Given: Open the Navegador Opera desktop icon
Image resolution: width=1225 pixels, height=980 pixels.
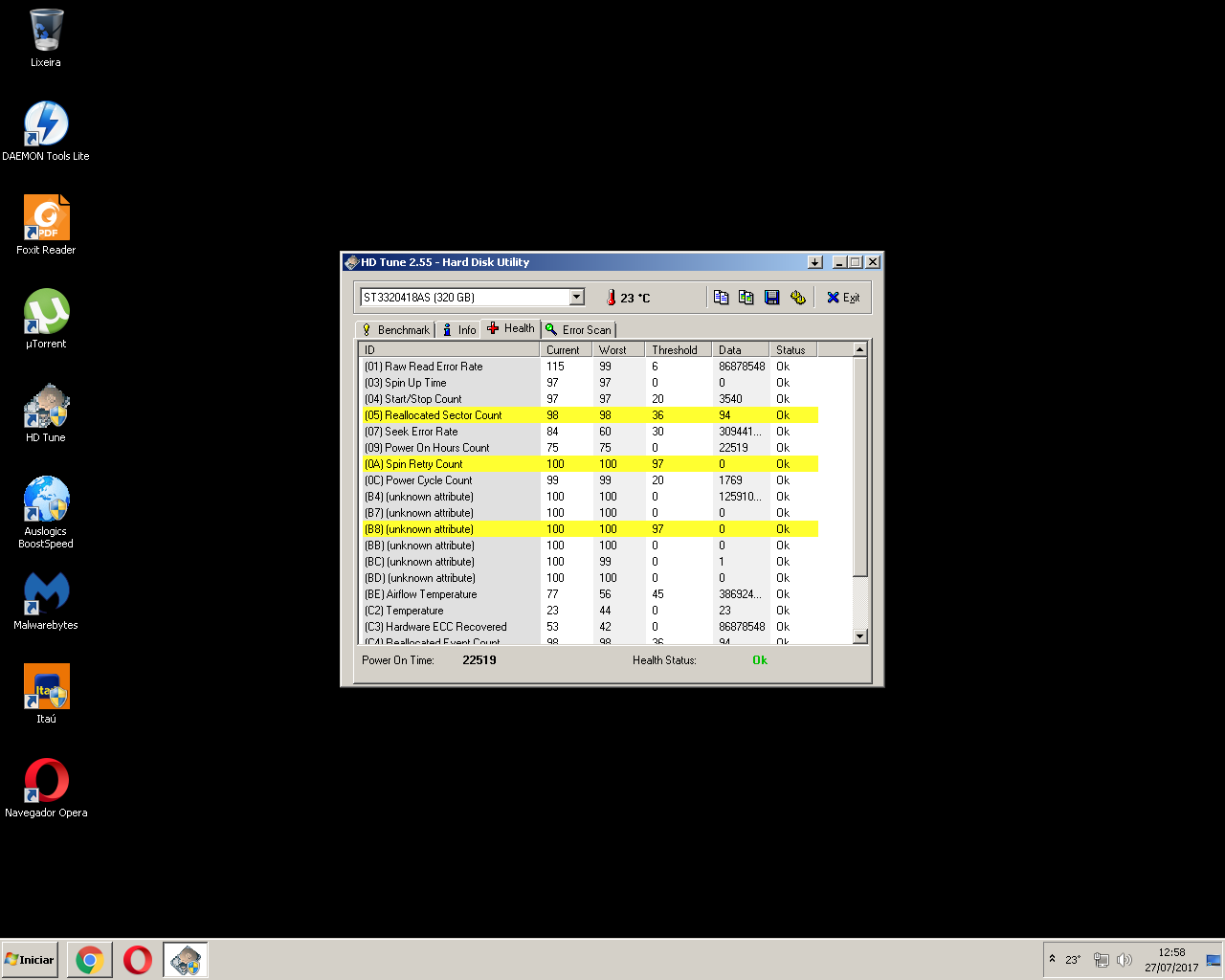Looking at the screenshot, I should point(46,788).
